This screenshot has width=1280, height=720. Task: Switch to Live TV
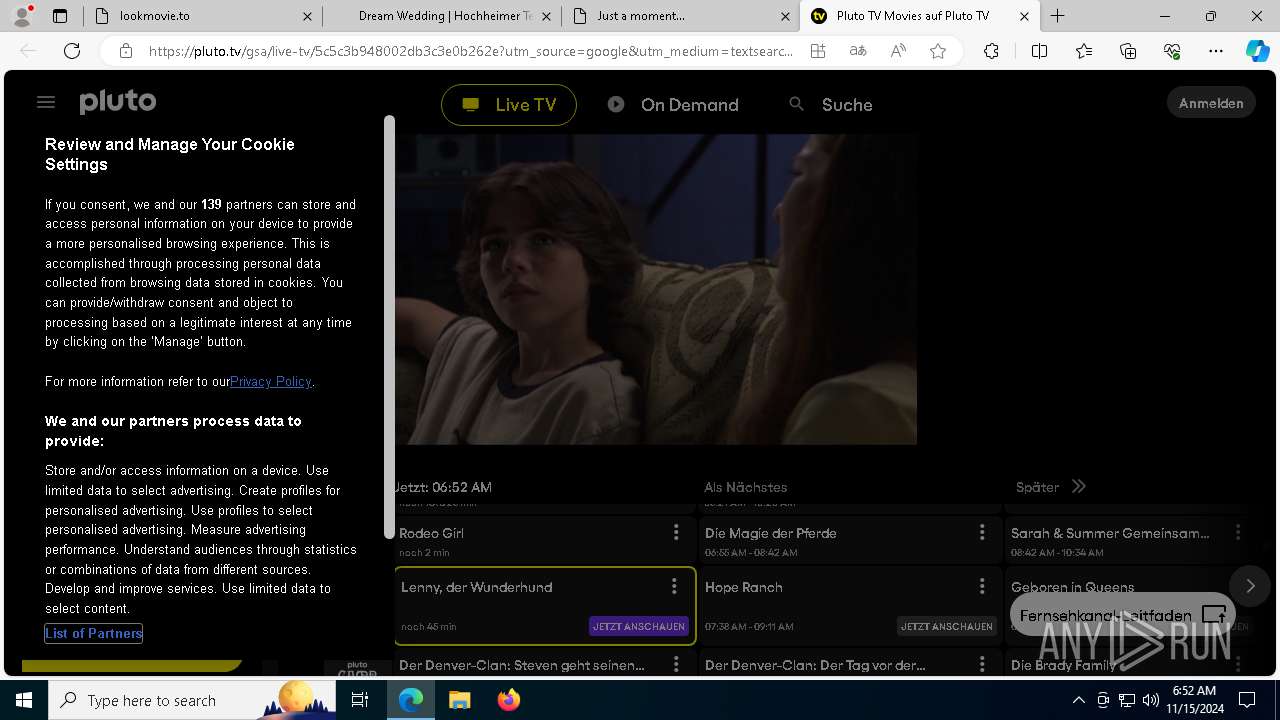point(509,105)
